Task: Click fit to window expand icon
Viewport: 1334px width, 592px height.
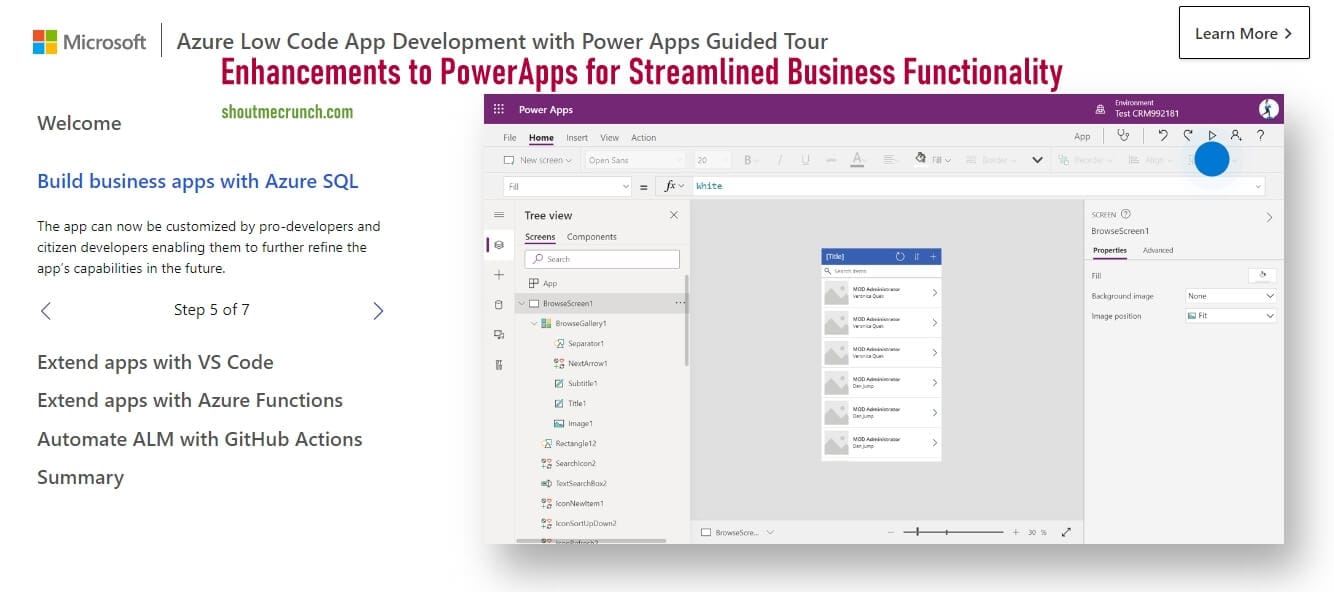Action: tap(1066, 533)
